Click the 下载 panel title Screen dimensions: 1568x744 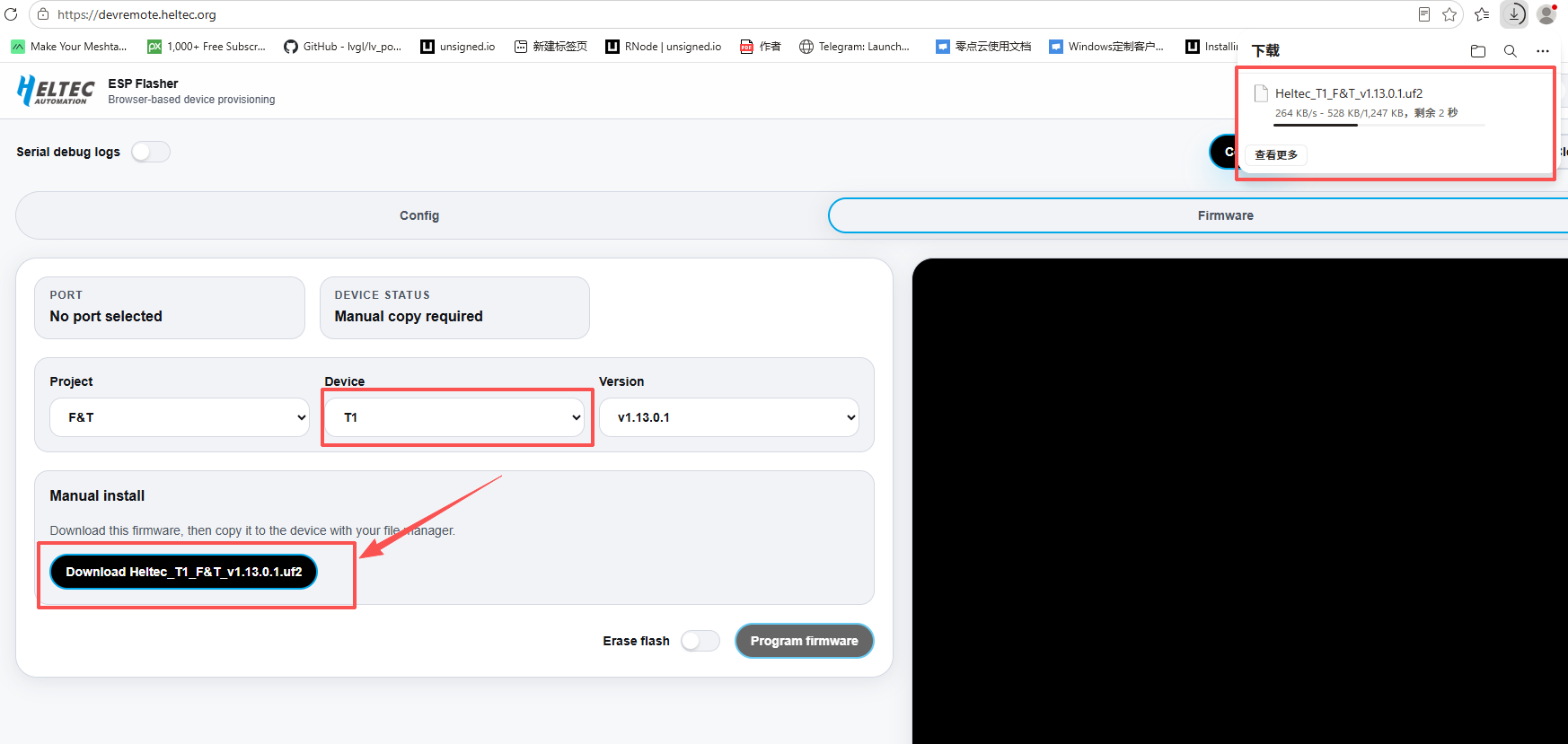point(1265,50)
